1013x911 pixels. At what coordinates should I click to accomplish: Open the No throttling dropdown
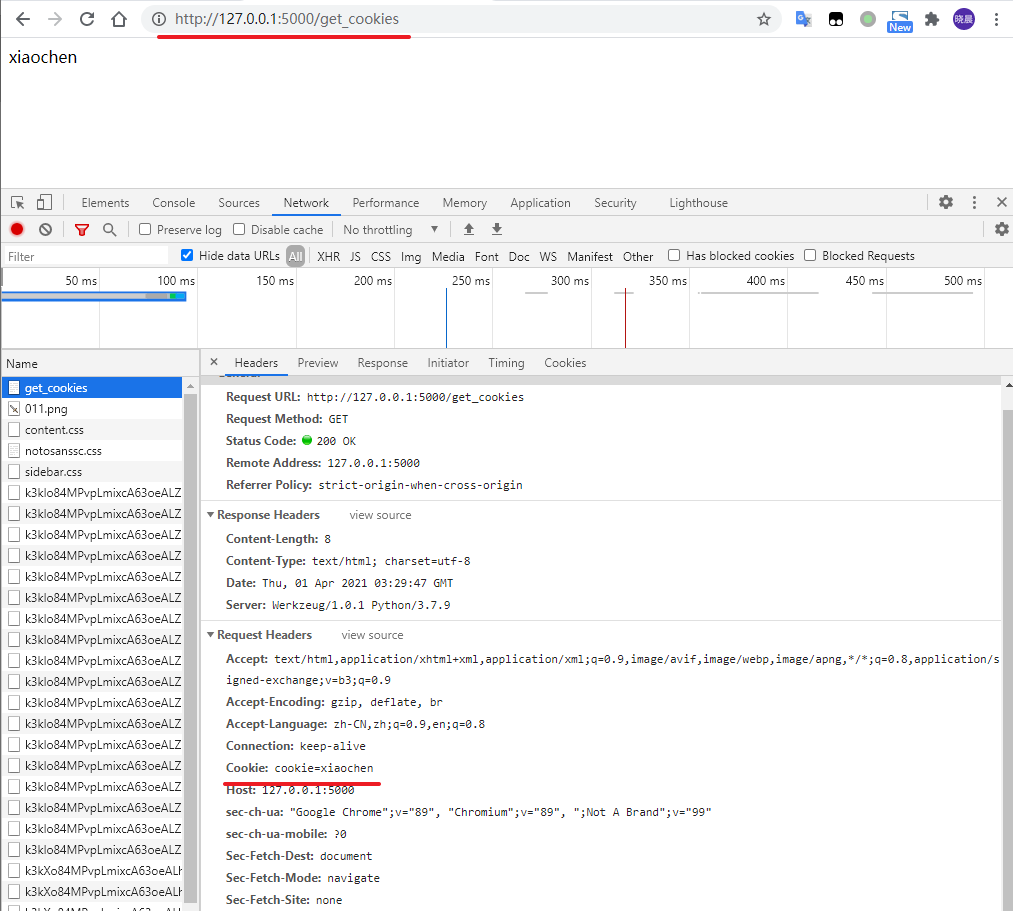(x=390, y=229)
